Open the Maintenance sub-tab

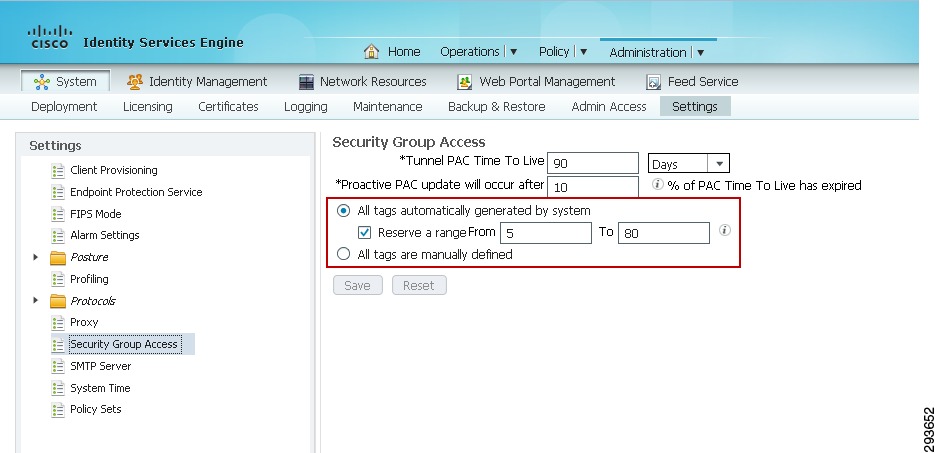388,107
